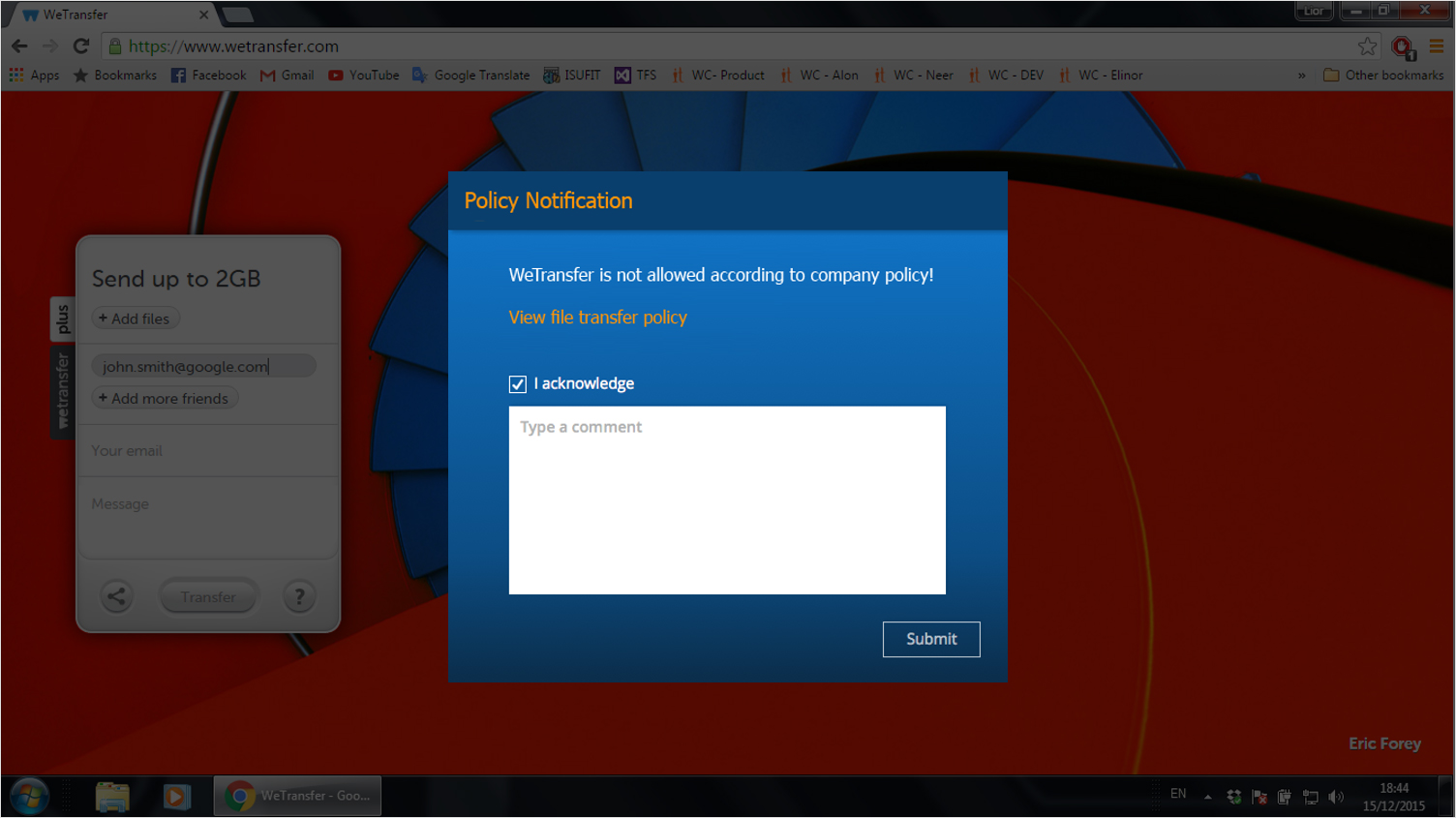This screenshot has height=818, width=1456.
Task: Click the volume speaker tray icon
Action: tap(1337, 797)
